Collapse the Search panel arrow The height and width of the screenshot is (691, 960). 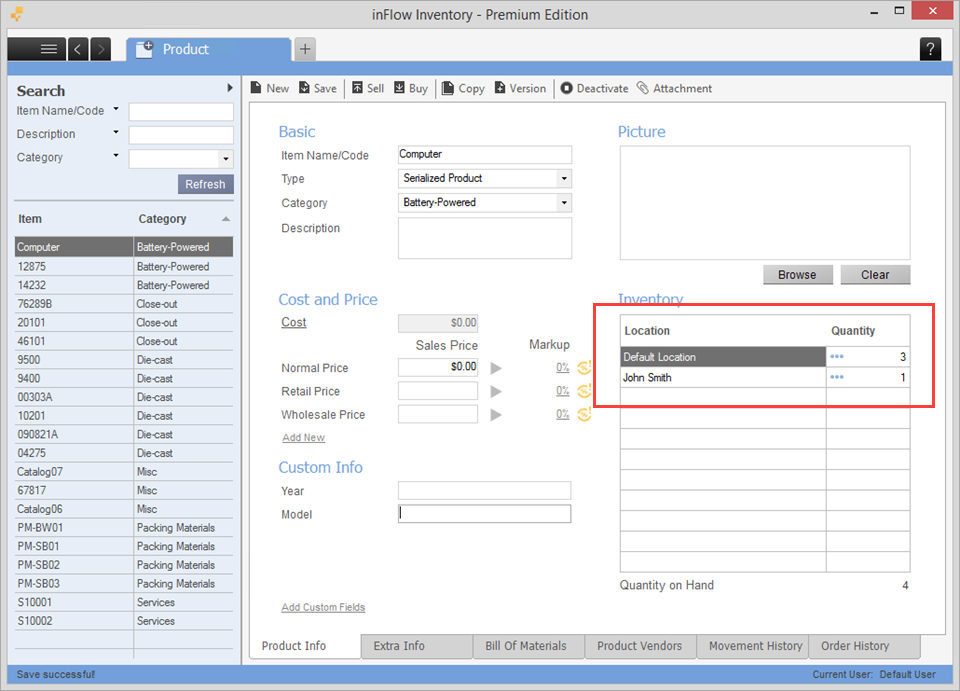point(230,88)
